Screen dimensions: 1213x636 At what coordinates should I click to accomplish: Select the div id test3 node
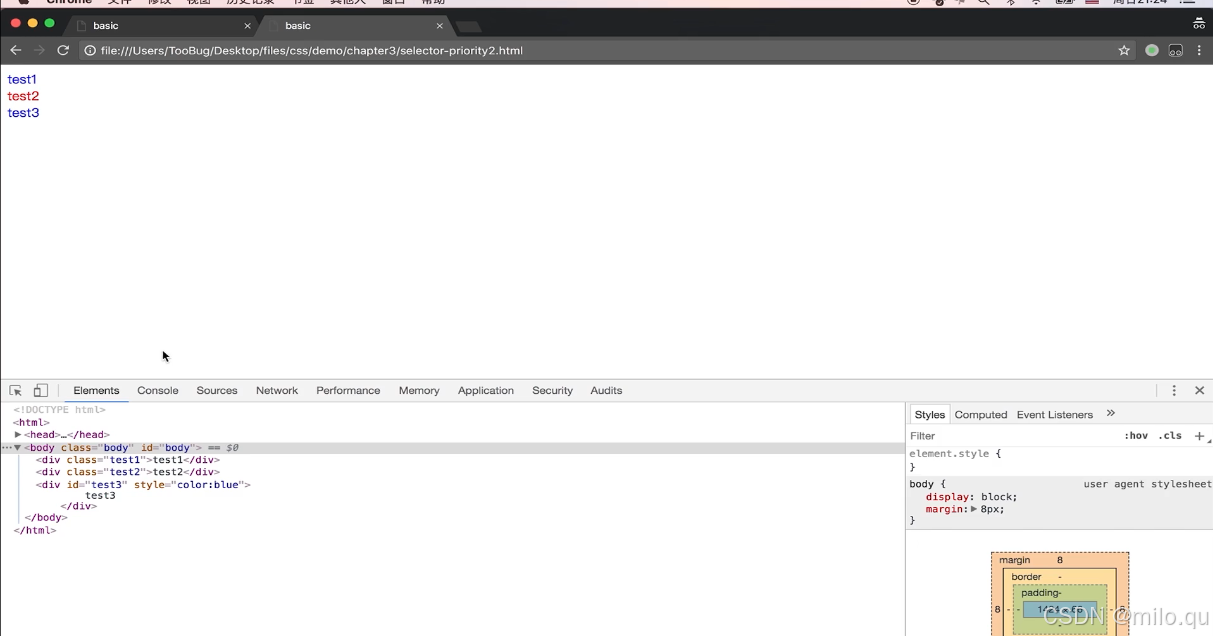point(143,485)
